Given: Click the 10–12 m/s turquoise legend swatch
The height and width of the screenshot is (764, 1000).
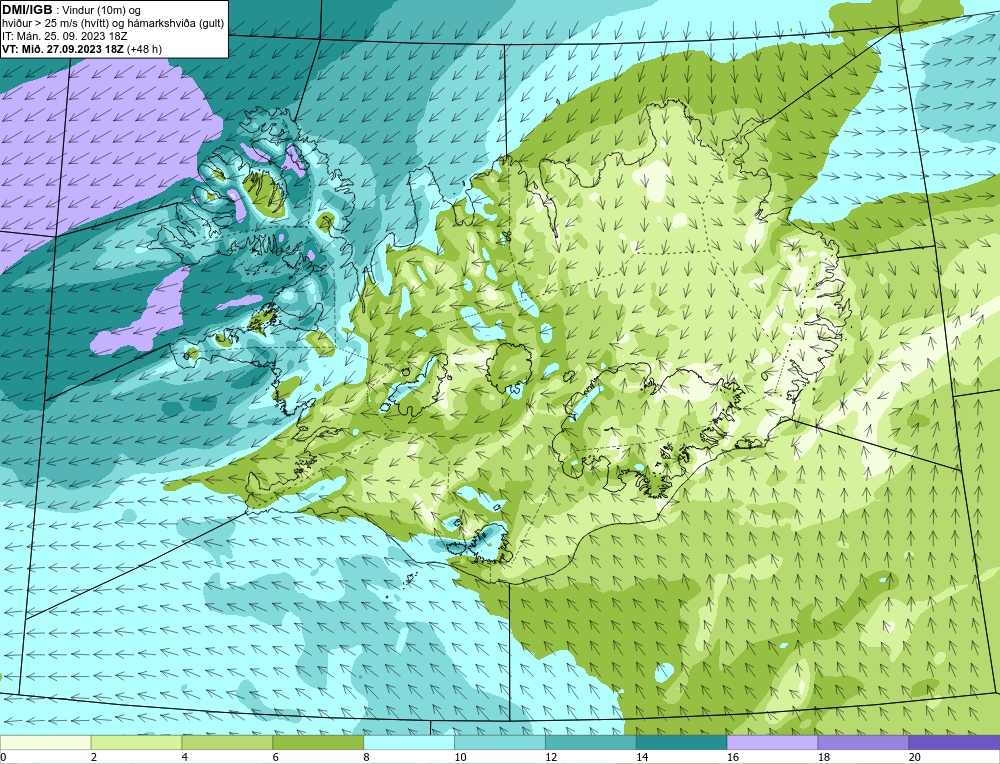Looking at the screenshot, I should (500, 742).
